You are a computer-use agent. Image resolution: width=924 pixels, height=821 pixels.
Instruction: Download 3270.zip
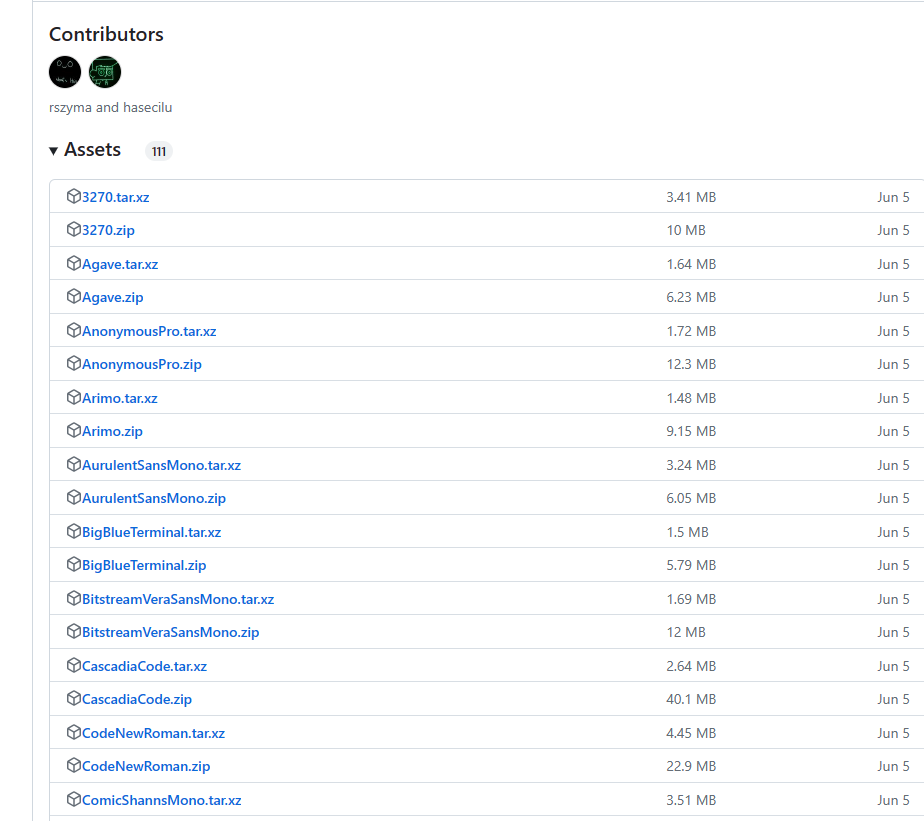coord(108,230)
